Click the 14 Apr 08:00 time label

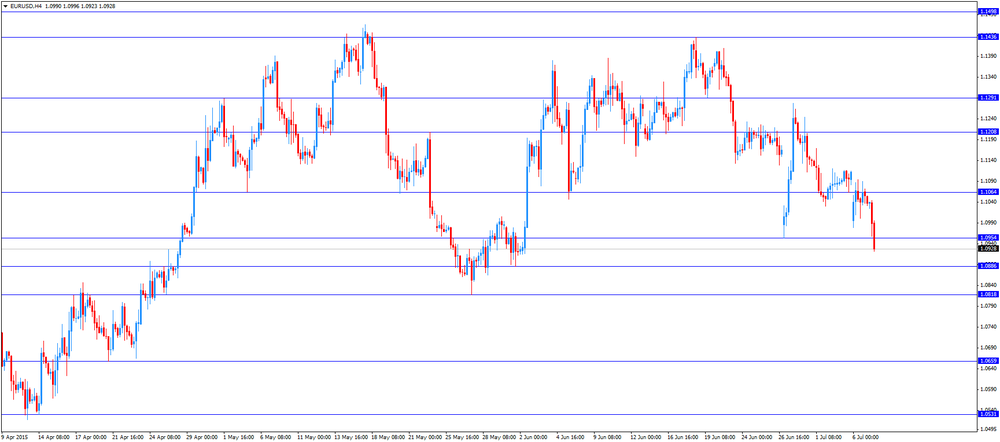coord(53,438)
